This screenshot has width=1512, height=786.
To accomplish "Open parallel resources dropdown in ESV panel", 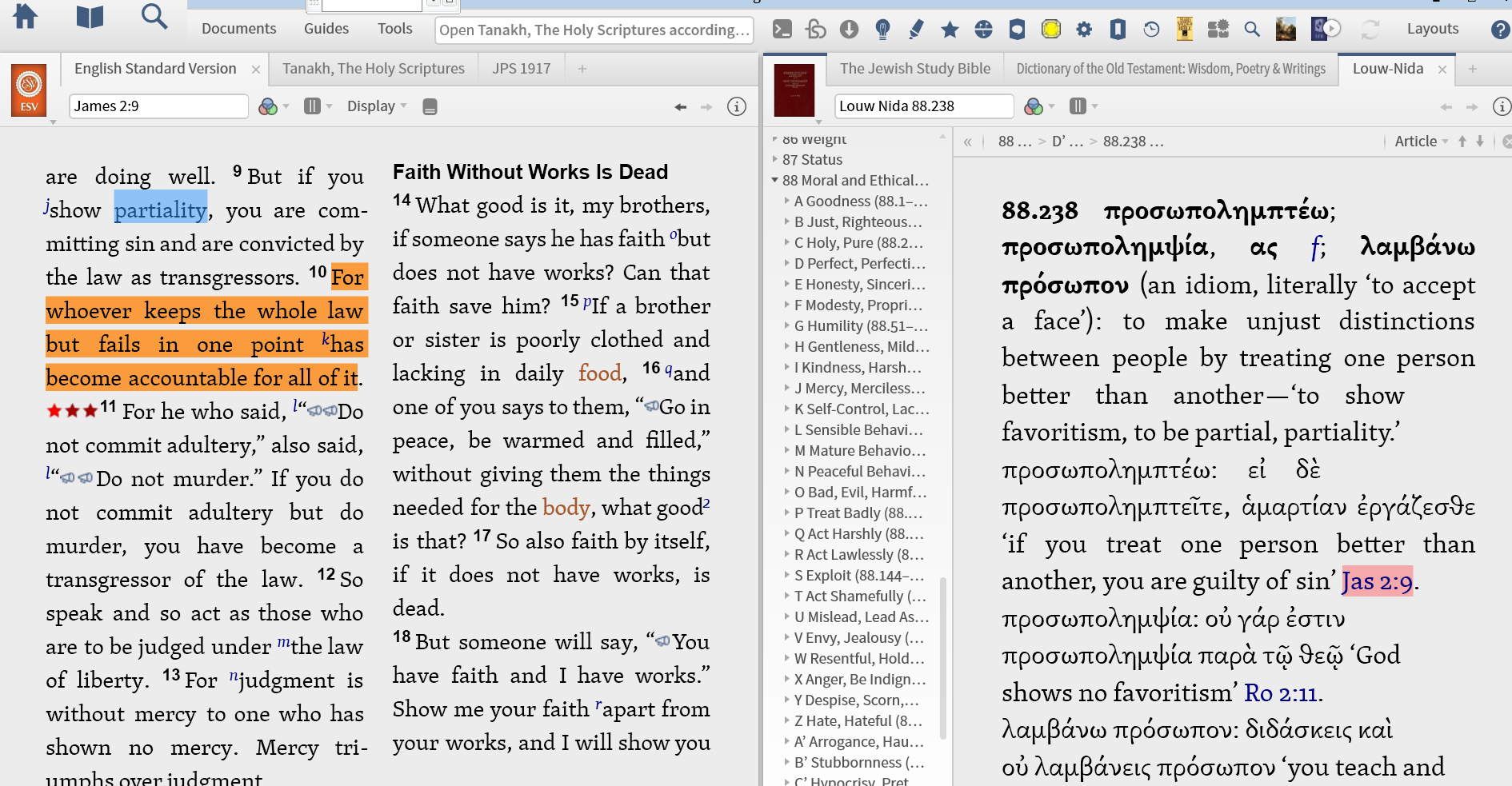I will (x=318, y=106).
